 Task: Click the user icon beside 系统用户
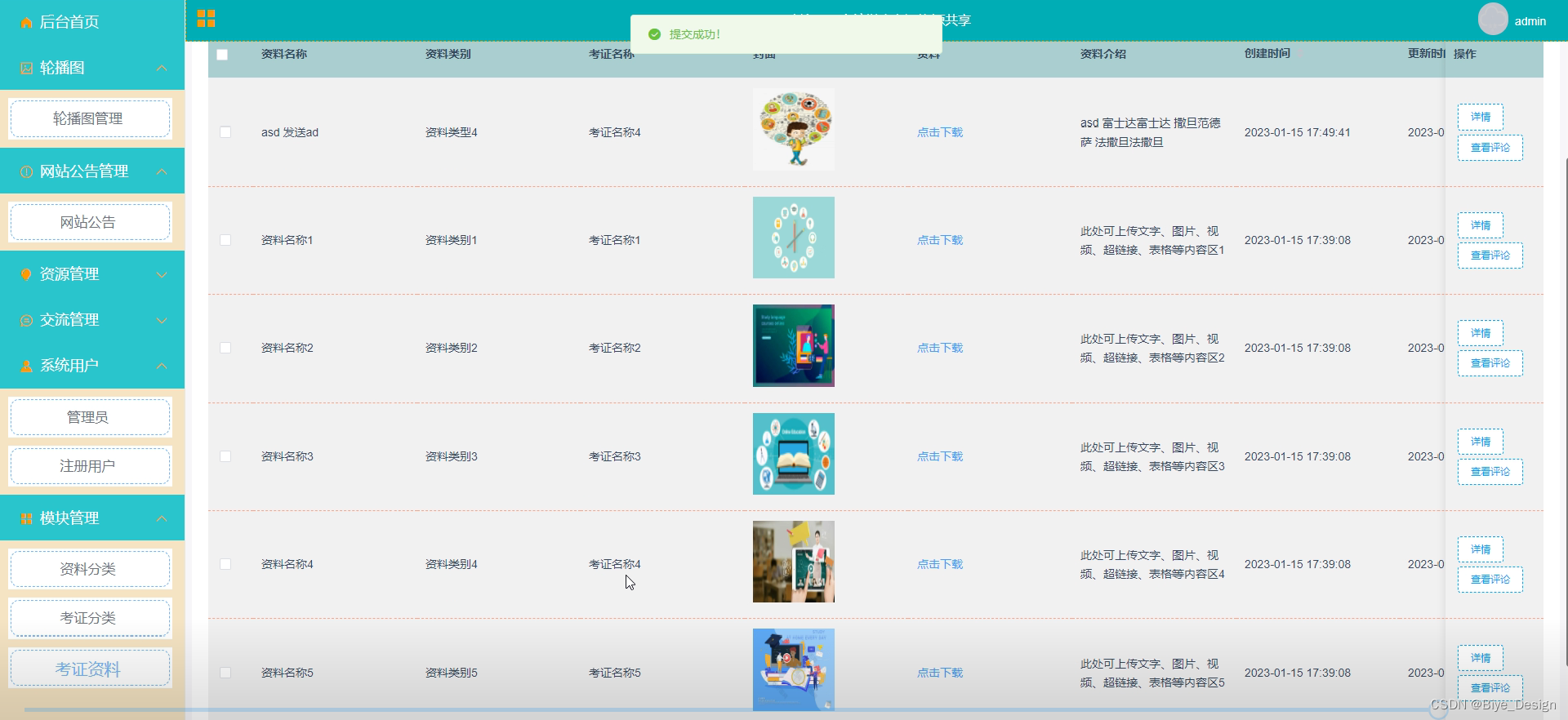(x=26, y=366)
